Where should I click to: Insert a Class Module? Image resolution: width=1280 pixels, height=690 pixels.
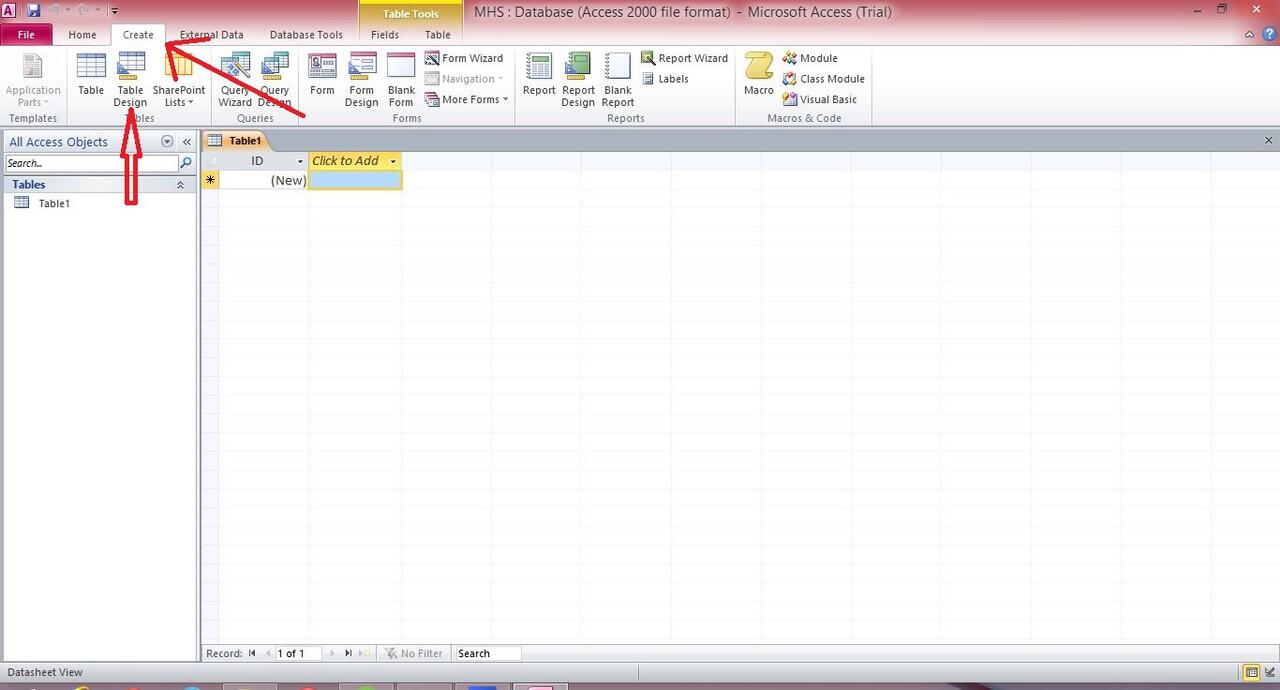click(824, 78)
